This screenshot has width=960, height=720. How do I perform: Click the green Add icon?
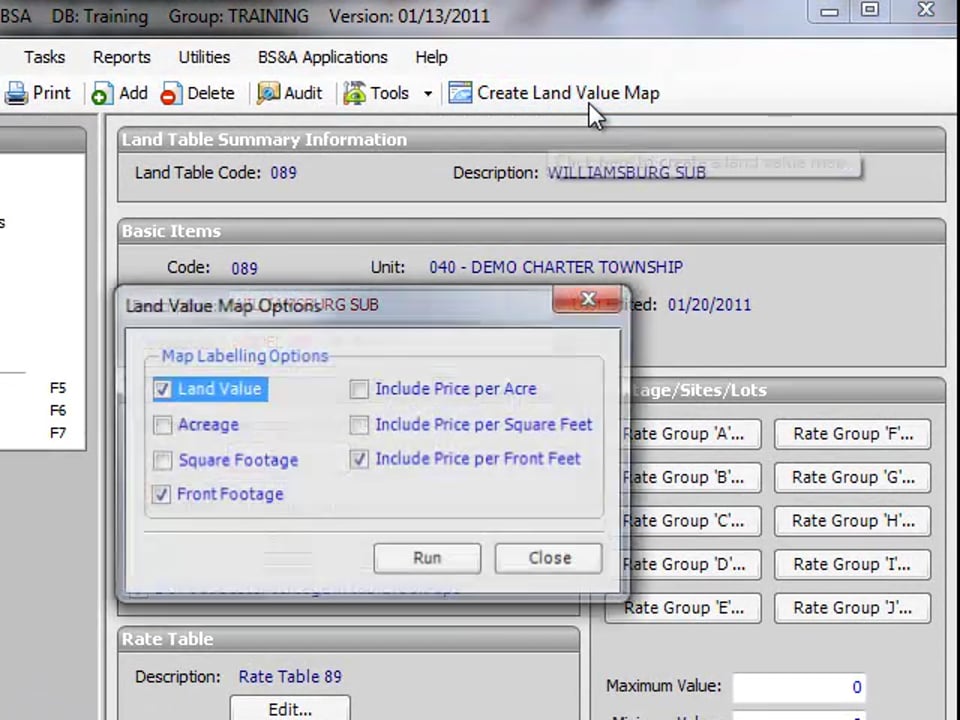pos(102,94)
